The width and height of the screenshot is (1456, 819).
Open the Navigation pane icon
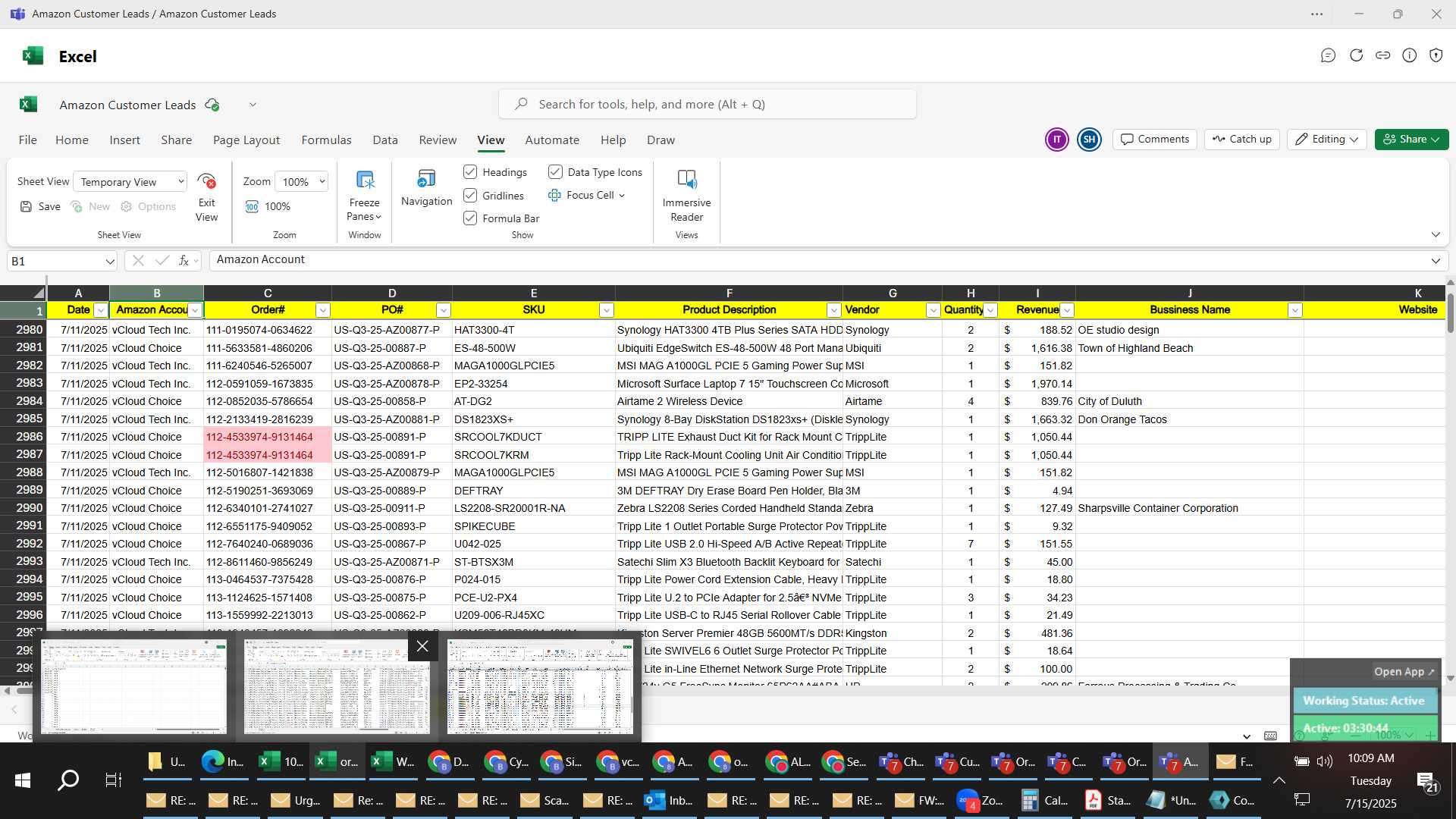tap(426, 179)
